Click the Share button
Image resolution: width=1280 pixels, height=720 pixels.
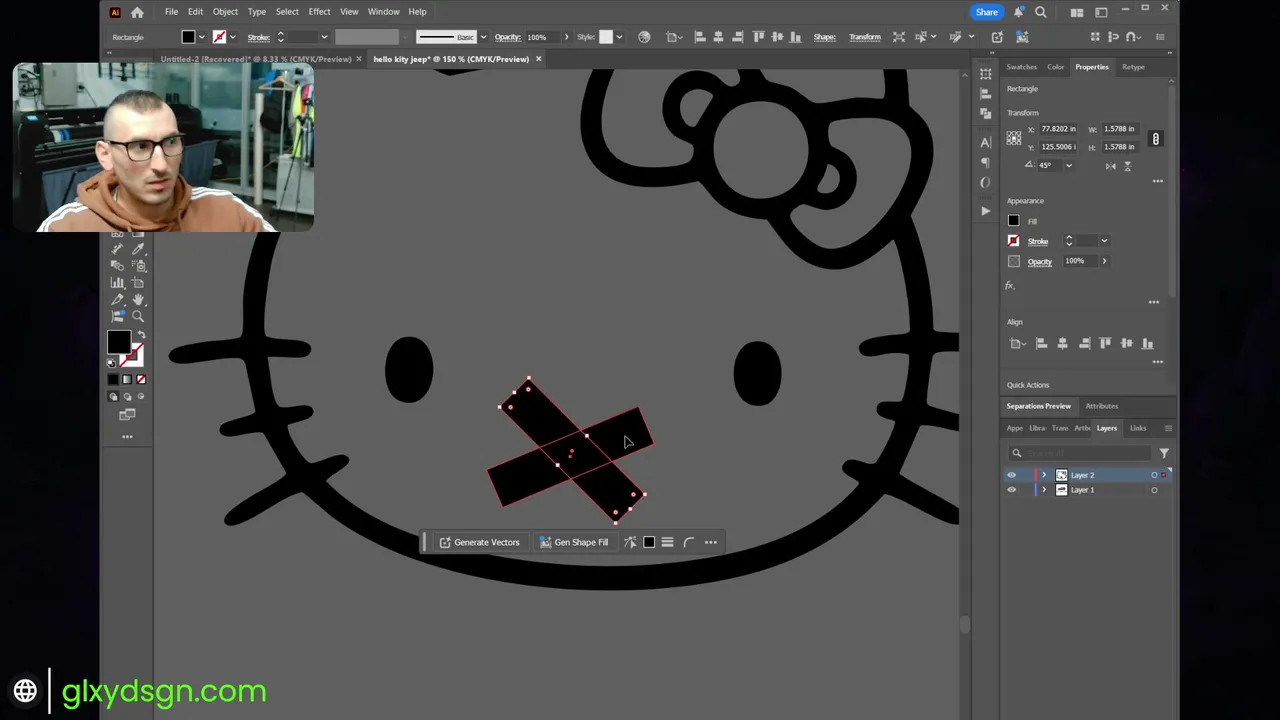point(986,12)
